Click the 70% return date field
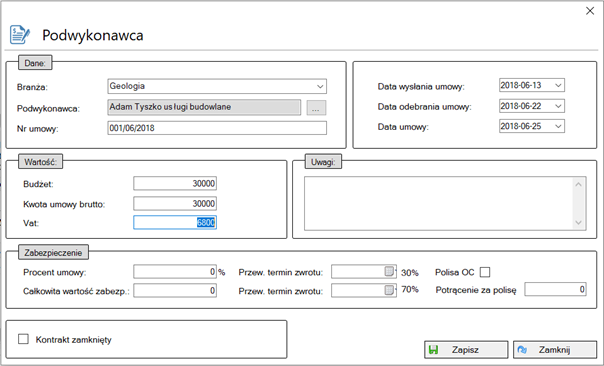Viewport: 604px width, 366px height. pyautogui.click(x=364, y=290)
